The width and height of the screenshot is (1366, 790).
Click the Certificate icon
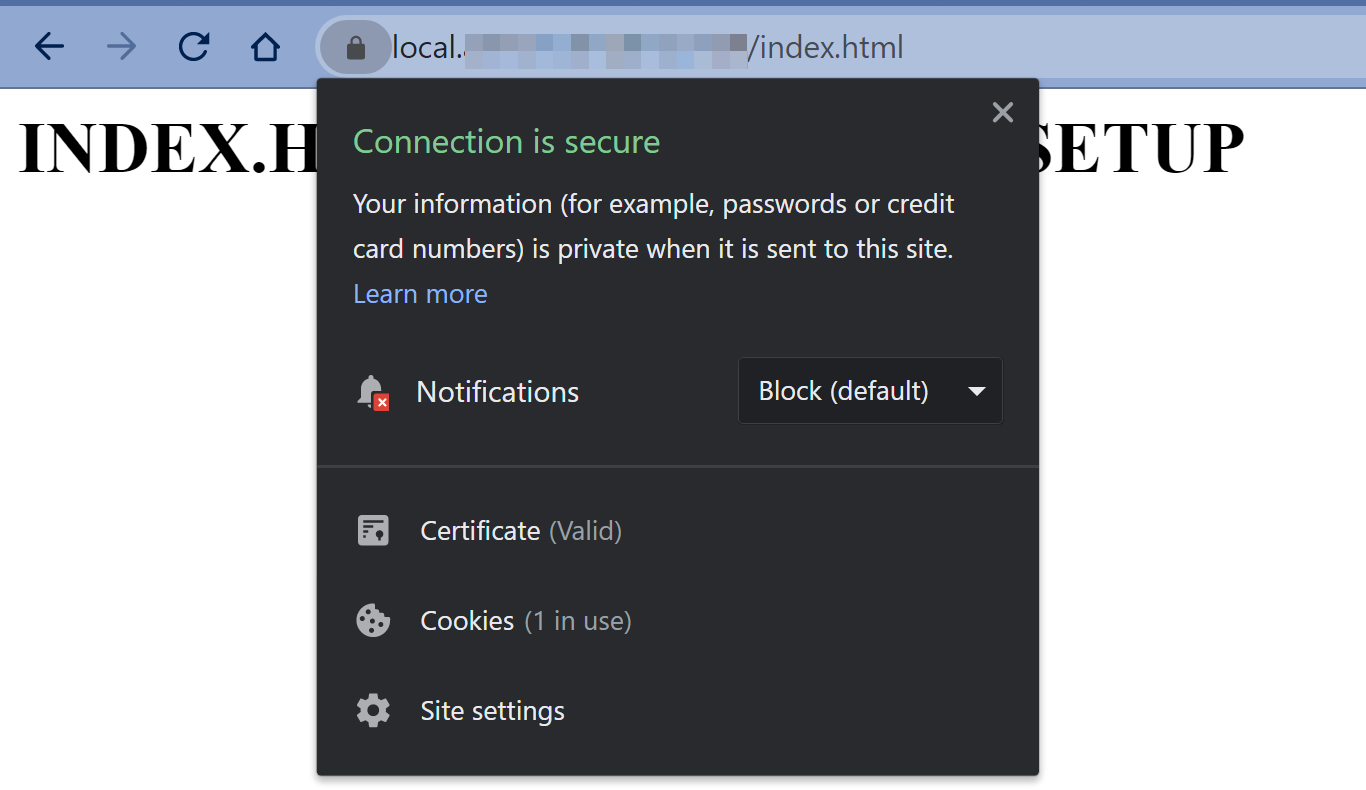[x=373, y=531]
